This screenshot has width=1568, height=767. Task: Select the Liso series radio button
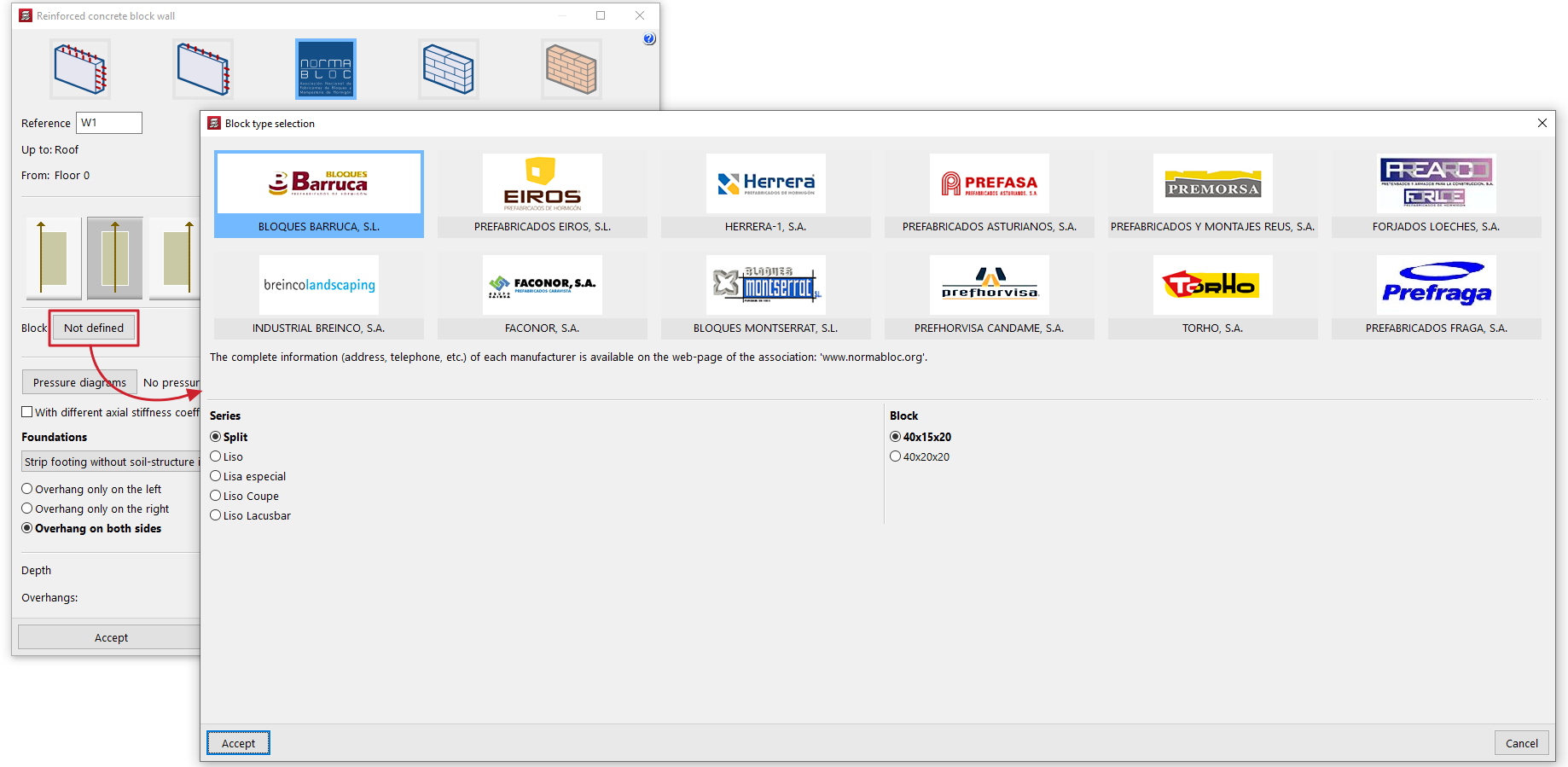[x=216, y=456]
